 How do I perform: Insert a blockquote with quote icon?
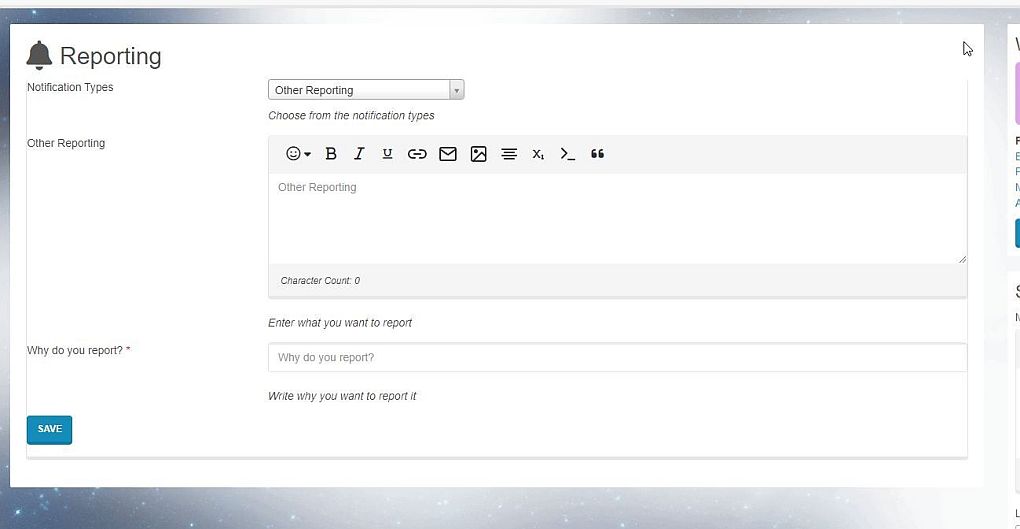[597, 154]
